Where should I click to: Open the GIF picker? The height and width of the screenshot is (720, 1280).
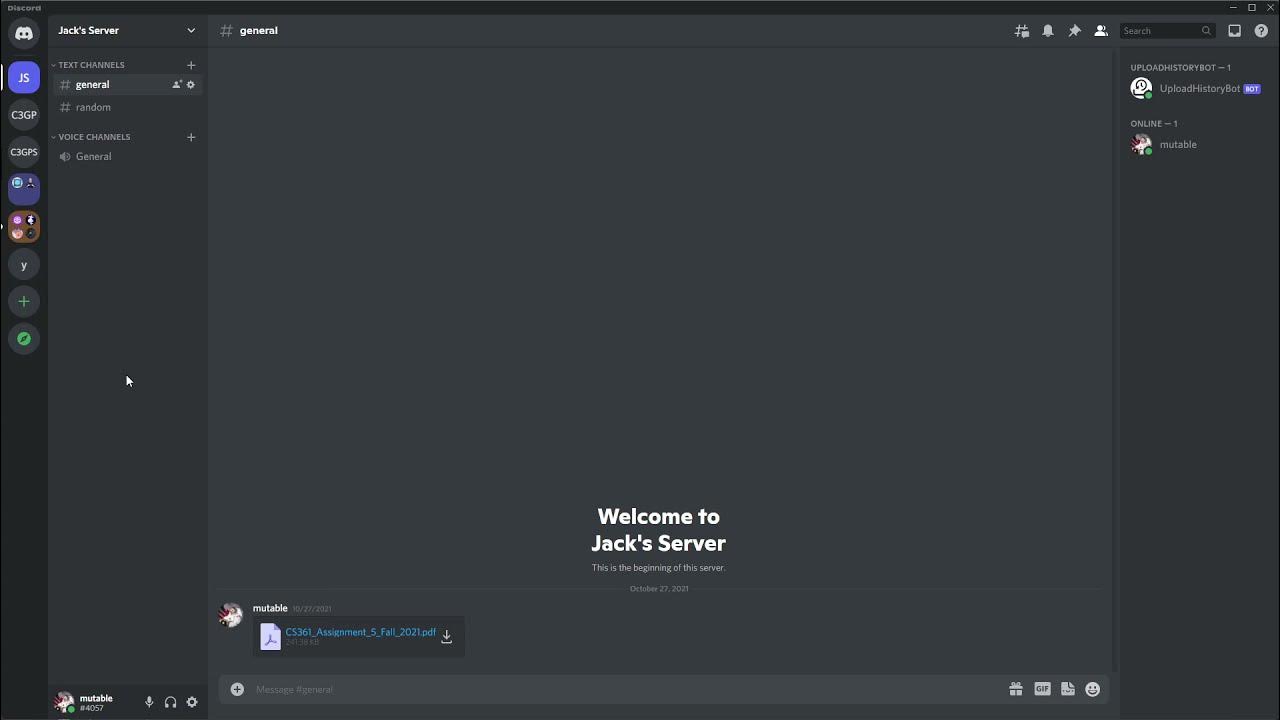pyautogui.click(x=1042, y=689)
